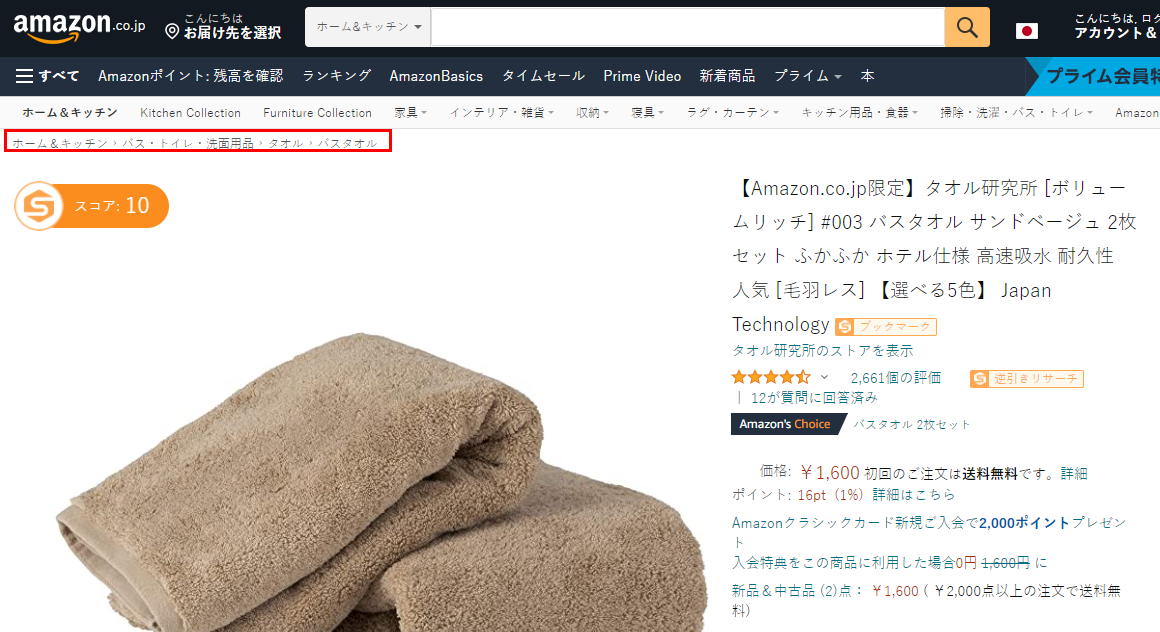
Task: Open the 2,661個の評価 reviews link
Action: click(896, 377)
